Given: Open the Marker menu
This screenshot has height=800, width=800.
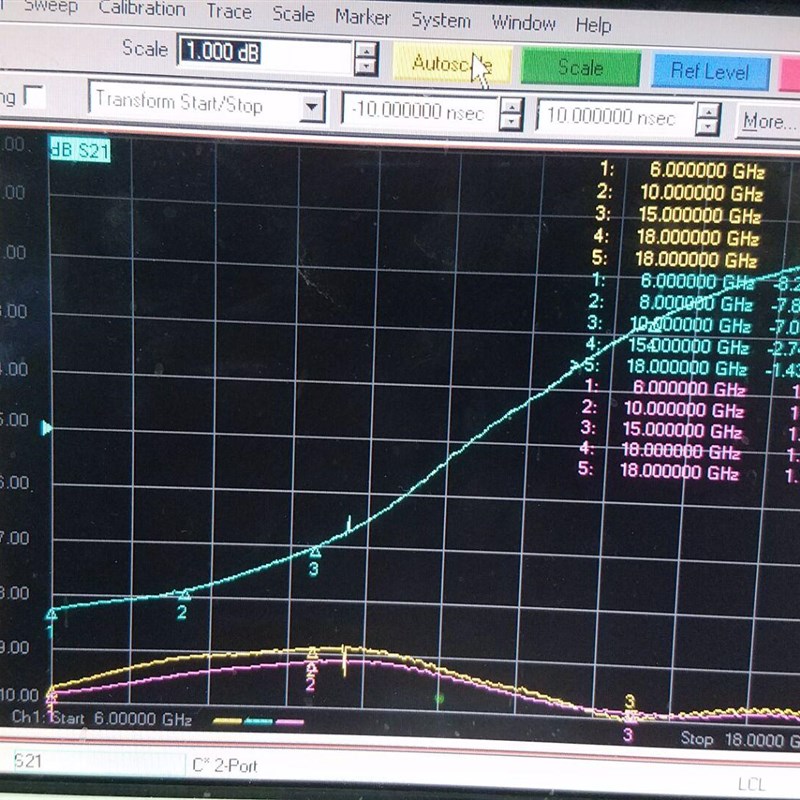Looking at the screenshot, I should pyautogui.click(x=362, y=17).
